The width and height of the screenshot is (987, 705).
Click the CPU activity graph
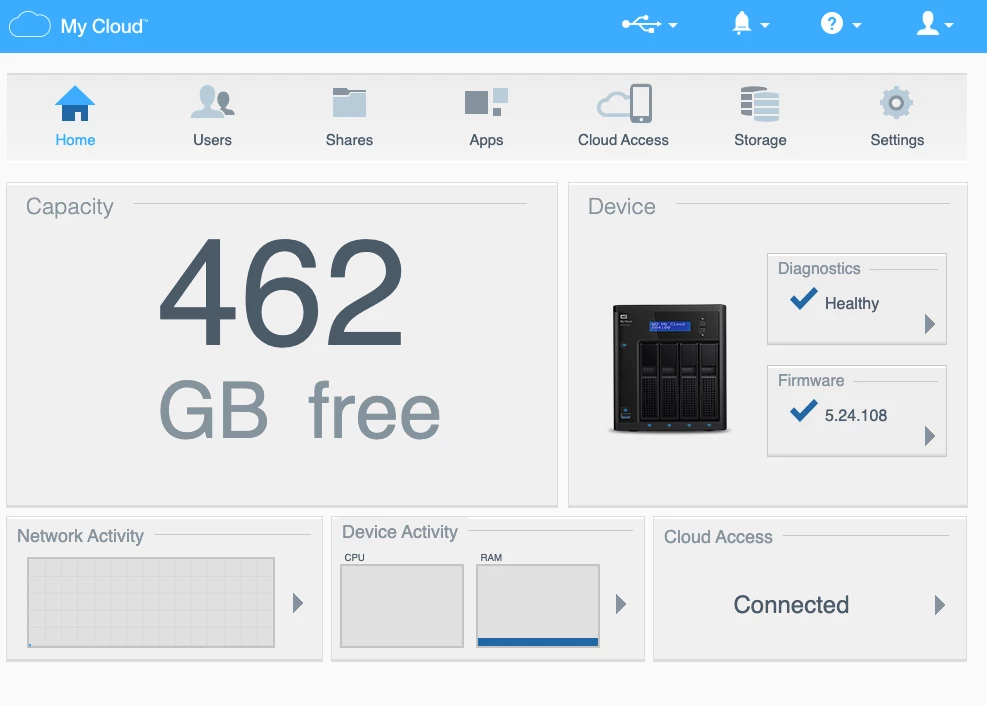[x=401, y=606]
